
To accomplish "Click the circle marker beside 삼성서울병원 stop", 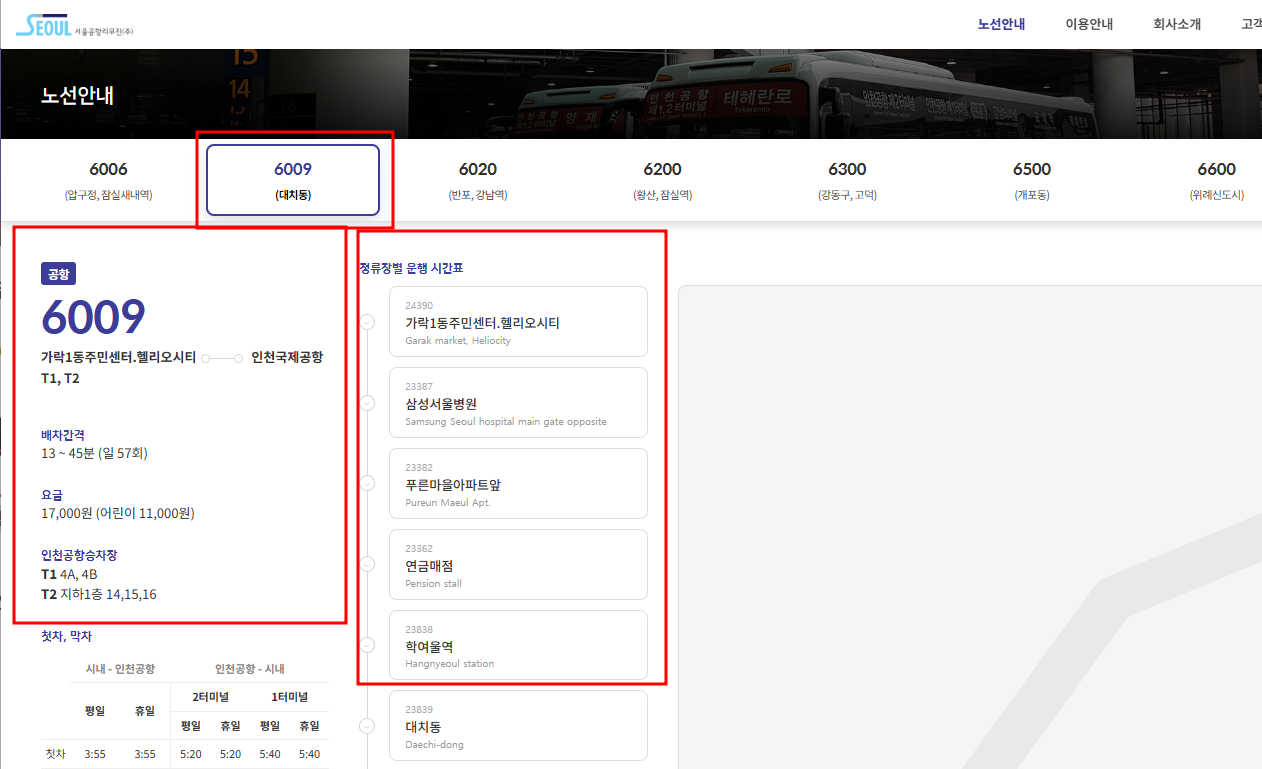I will click(367, 403).
